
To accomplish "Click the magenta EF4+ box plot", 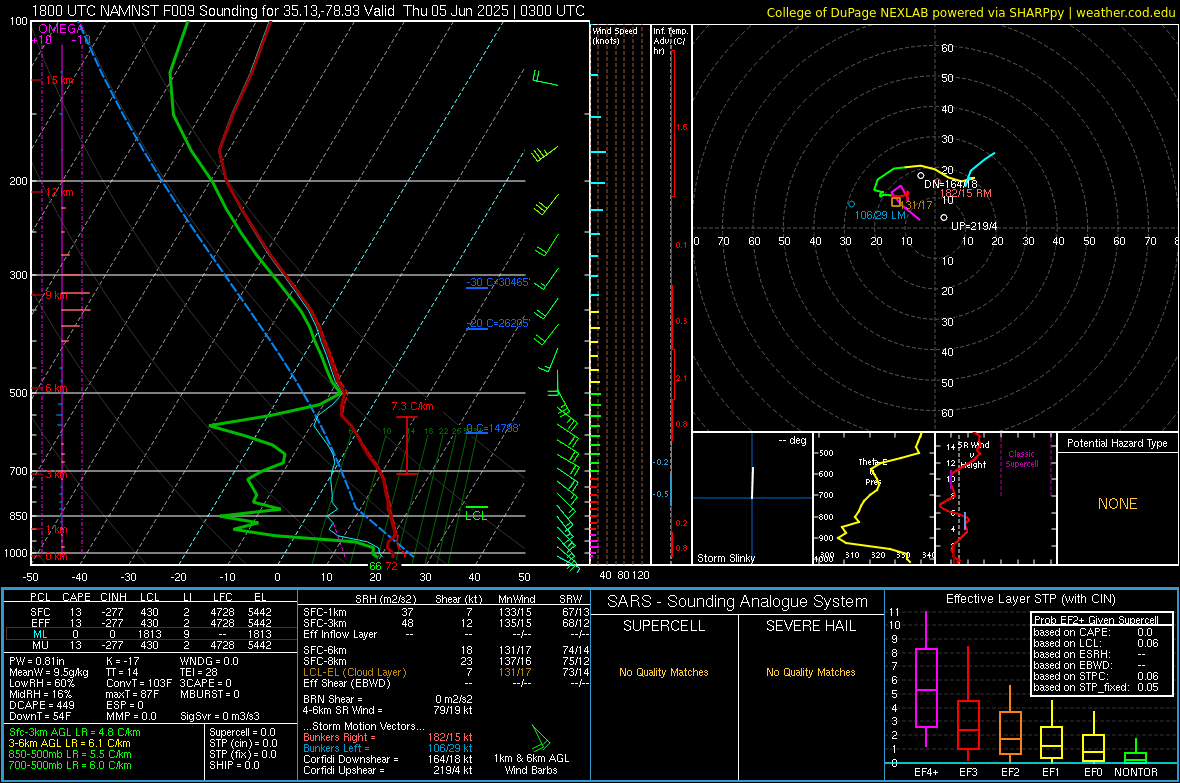I will pyautogui.click(x=926, y=679).
